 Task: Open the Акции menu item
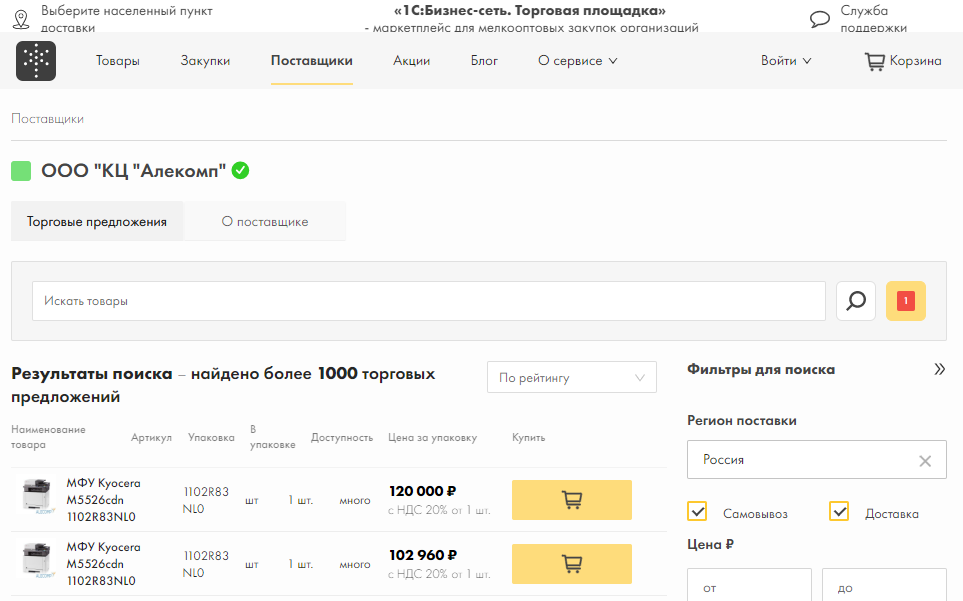(x=411, y=61)
